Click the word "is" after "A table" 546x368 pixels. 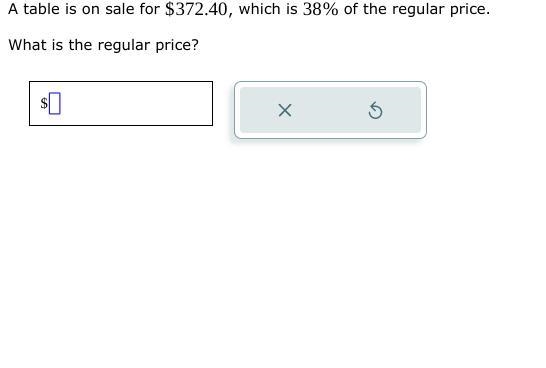point(71,9)
